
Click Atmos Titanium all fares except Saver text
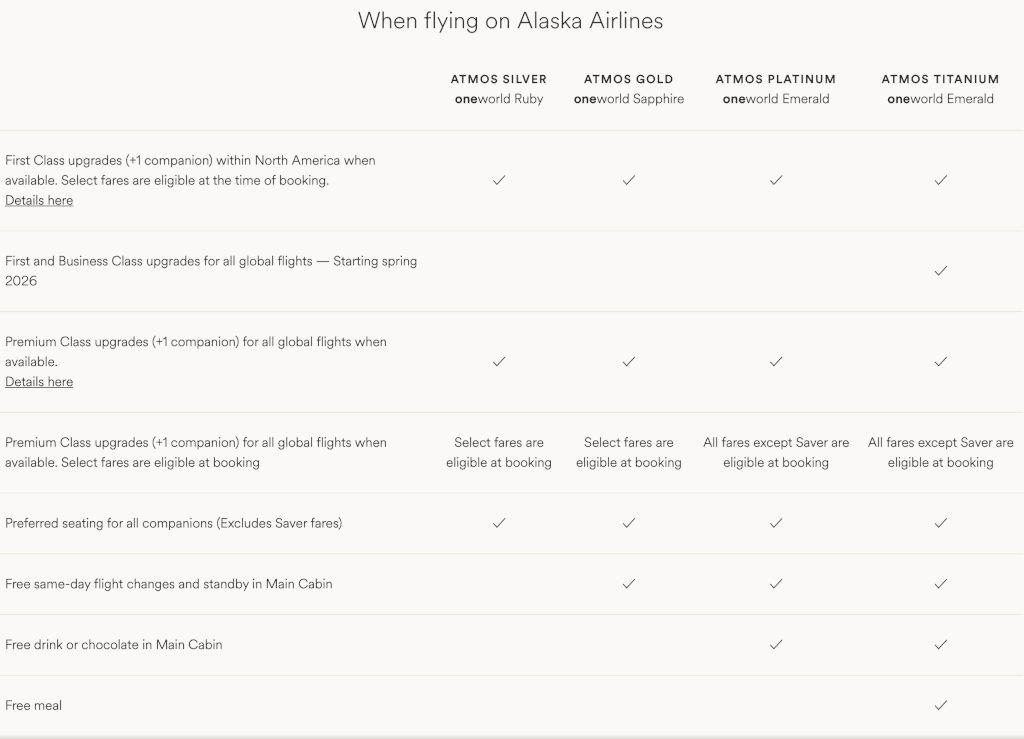click(940, 452)
